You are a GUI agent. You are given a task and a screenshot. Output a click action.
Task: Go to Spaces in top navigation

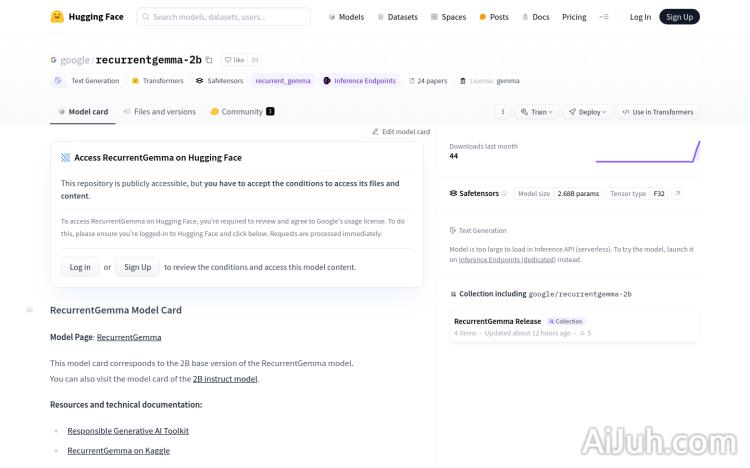click(x=449, y=17)
